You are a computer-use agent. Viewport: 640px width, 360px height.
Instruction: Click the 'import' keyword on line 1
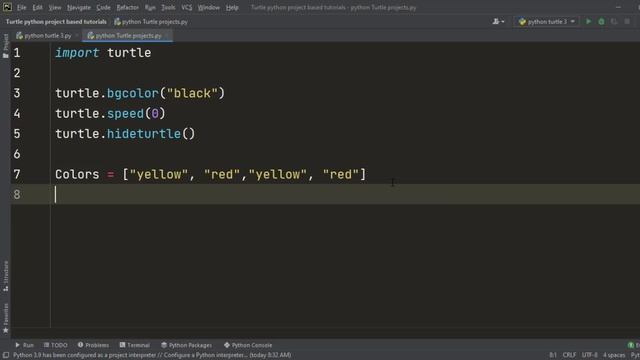[77, 53]
